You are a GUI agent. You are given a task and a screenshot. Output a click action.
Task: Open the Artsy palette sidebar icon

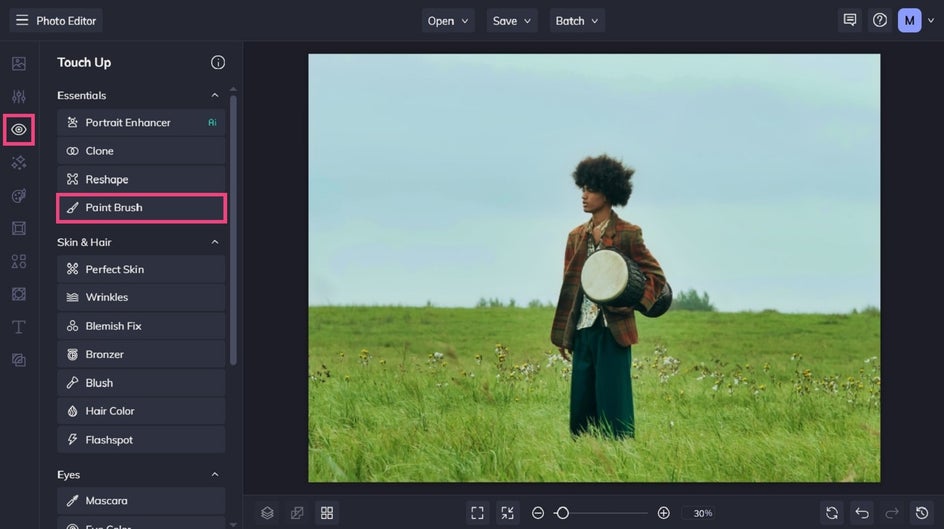click(x=19, y=196)
